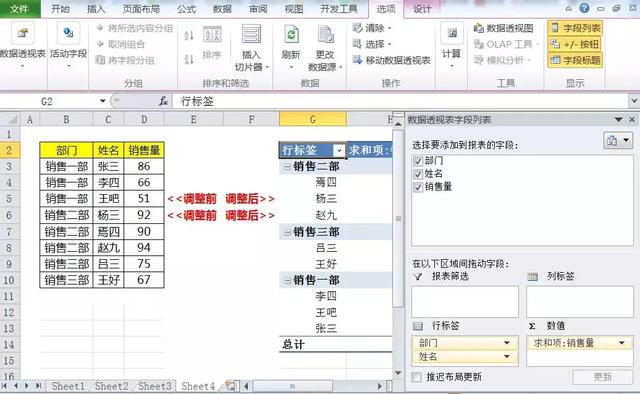640x394 pixels.
Task: Click the 选择 select icon
Action: coord(357,44)
